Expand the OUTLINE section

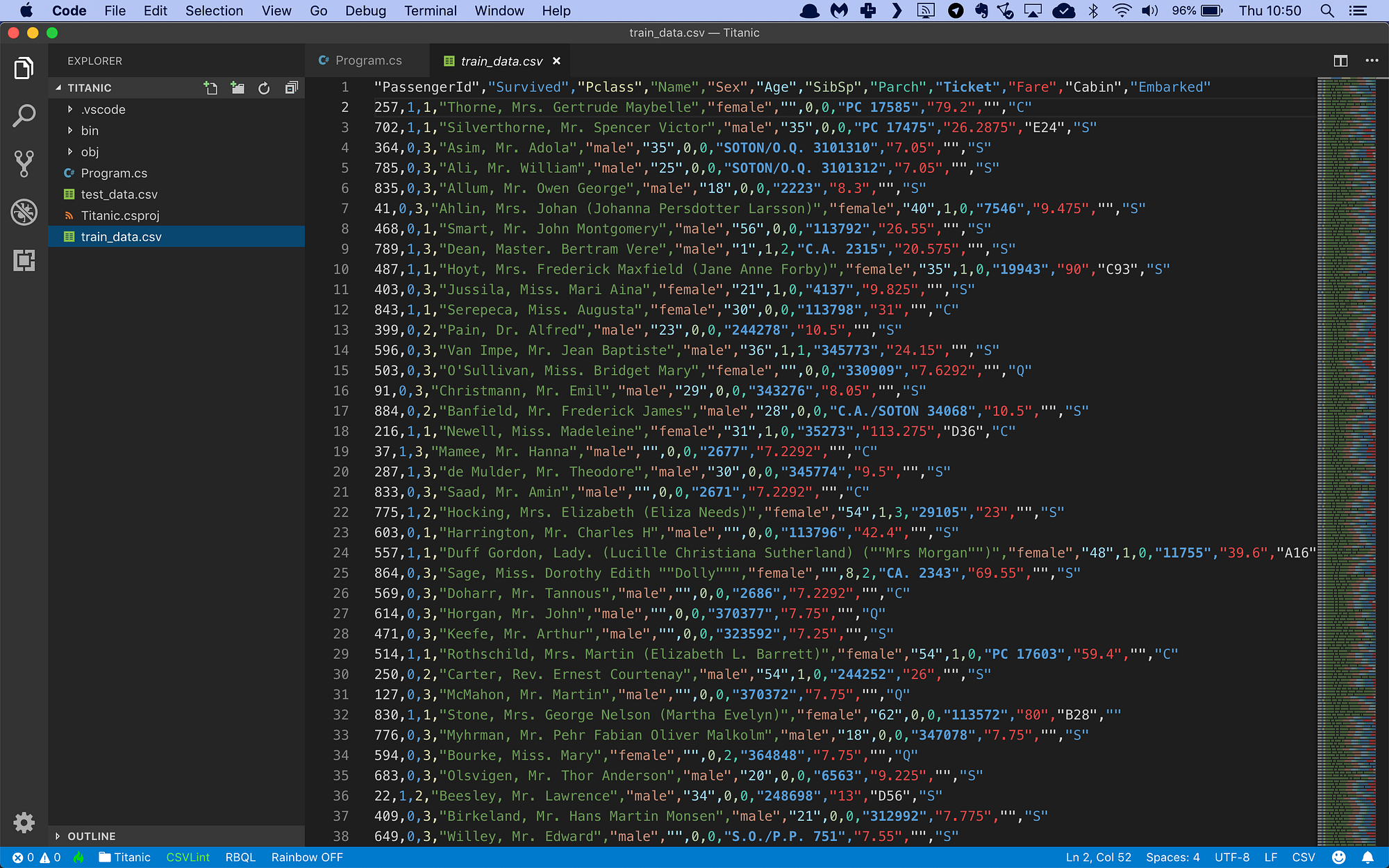[91, 836]
